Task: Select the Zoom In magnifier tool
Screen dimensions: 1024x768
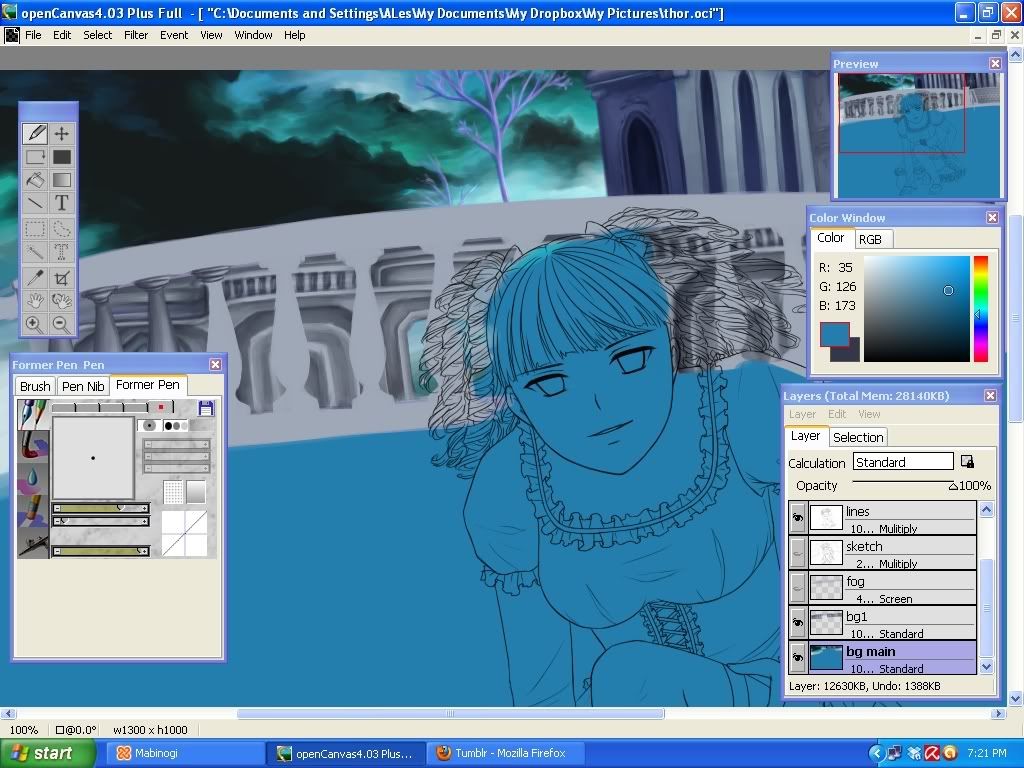Action: pyautogui.click(x=34, y=323)
